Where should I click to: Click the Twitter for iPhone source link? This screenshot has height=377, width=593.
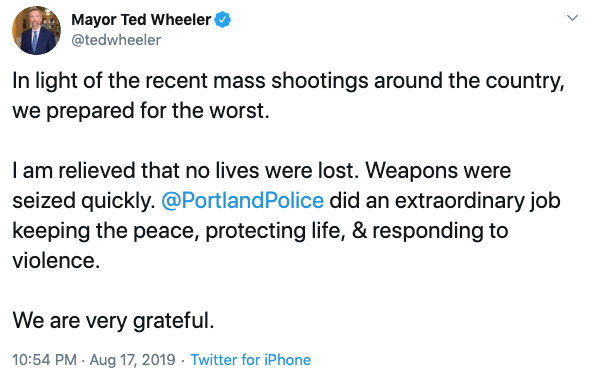click(250, 360)
